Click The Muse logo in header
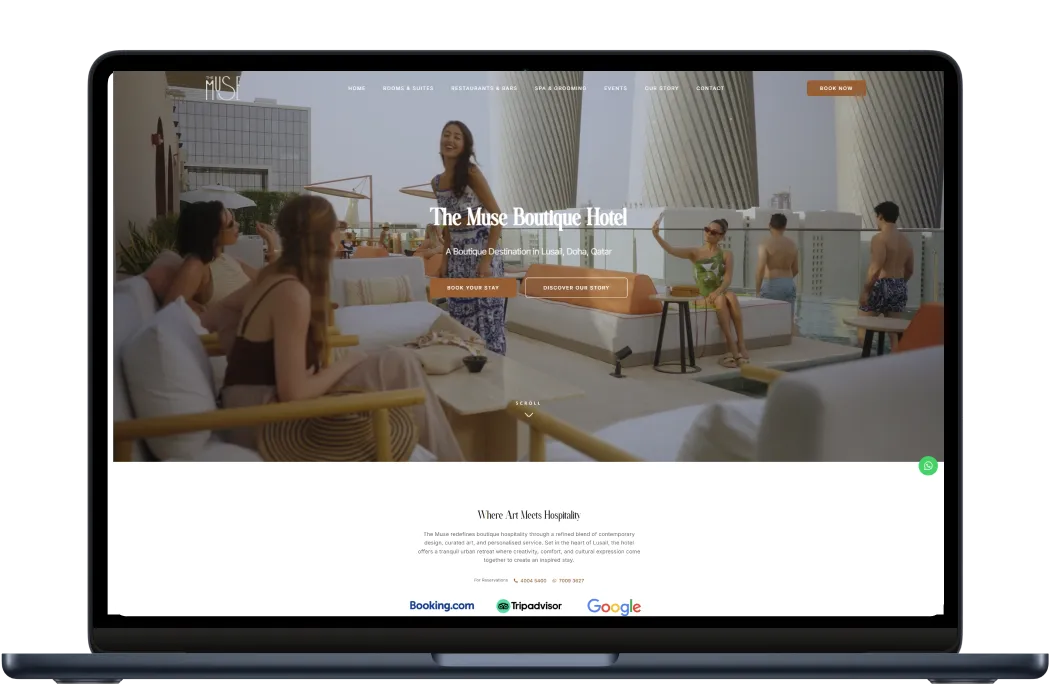This screenshot has height=686, width=1052. click(x=223, y=88)
